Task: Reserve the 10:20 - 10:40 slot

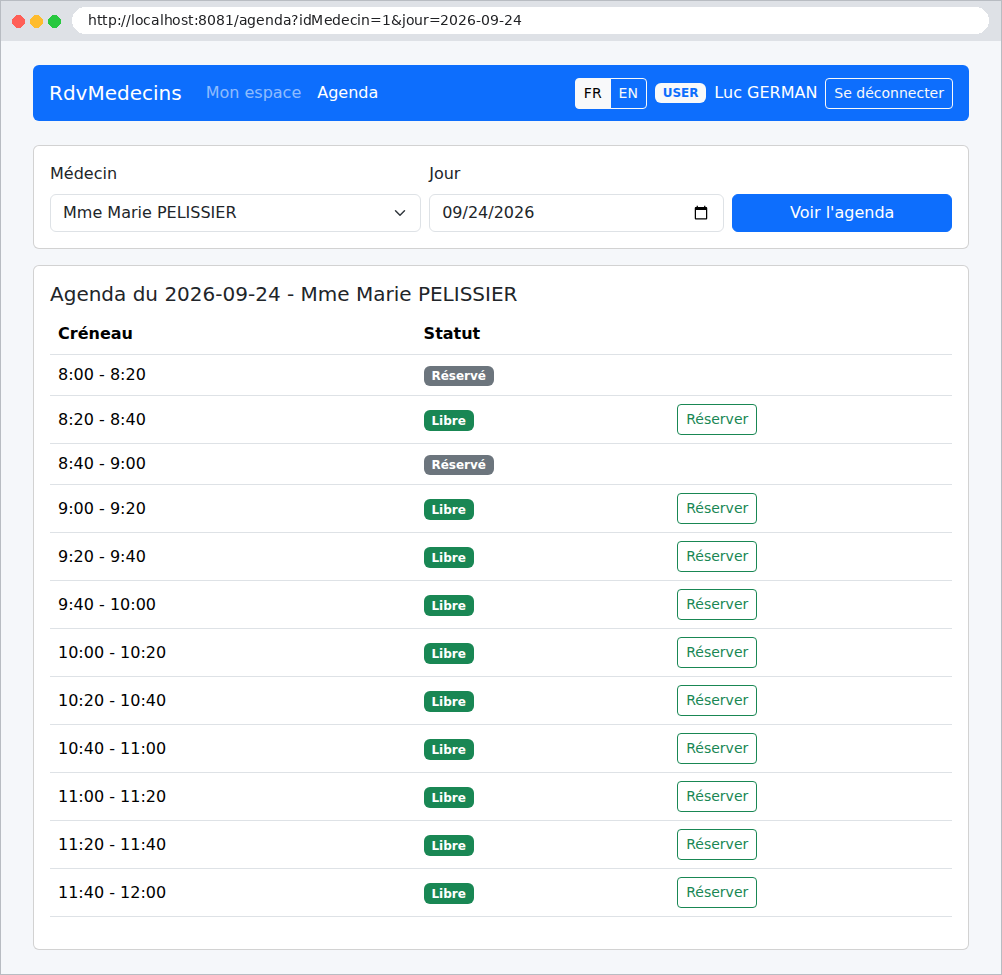Action: 717,700
